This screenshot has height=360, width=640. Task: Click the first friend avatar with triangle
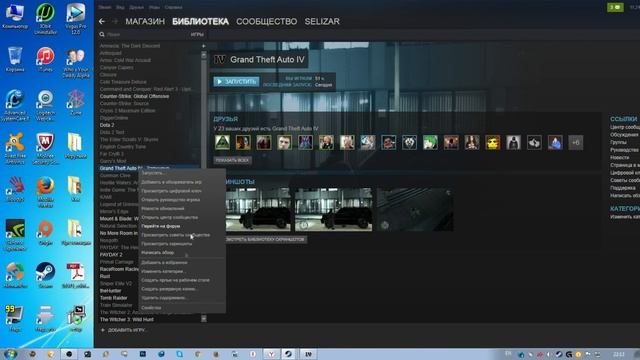pyautogui.click(x=222, y=142)
